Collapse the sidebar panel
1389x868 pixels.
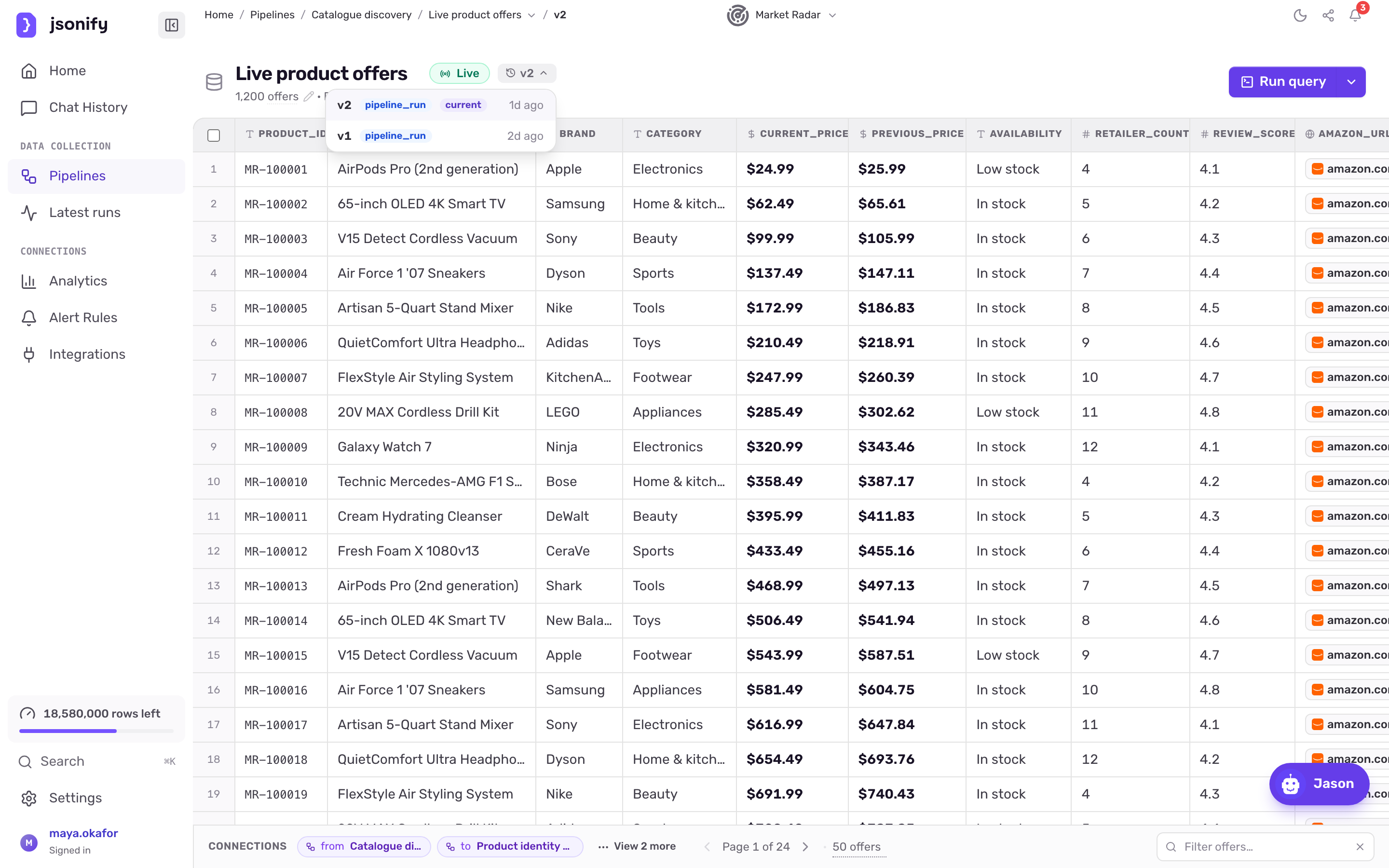pyautogui.click(x=172, y=25)
